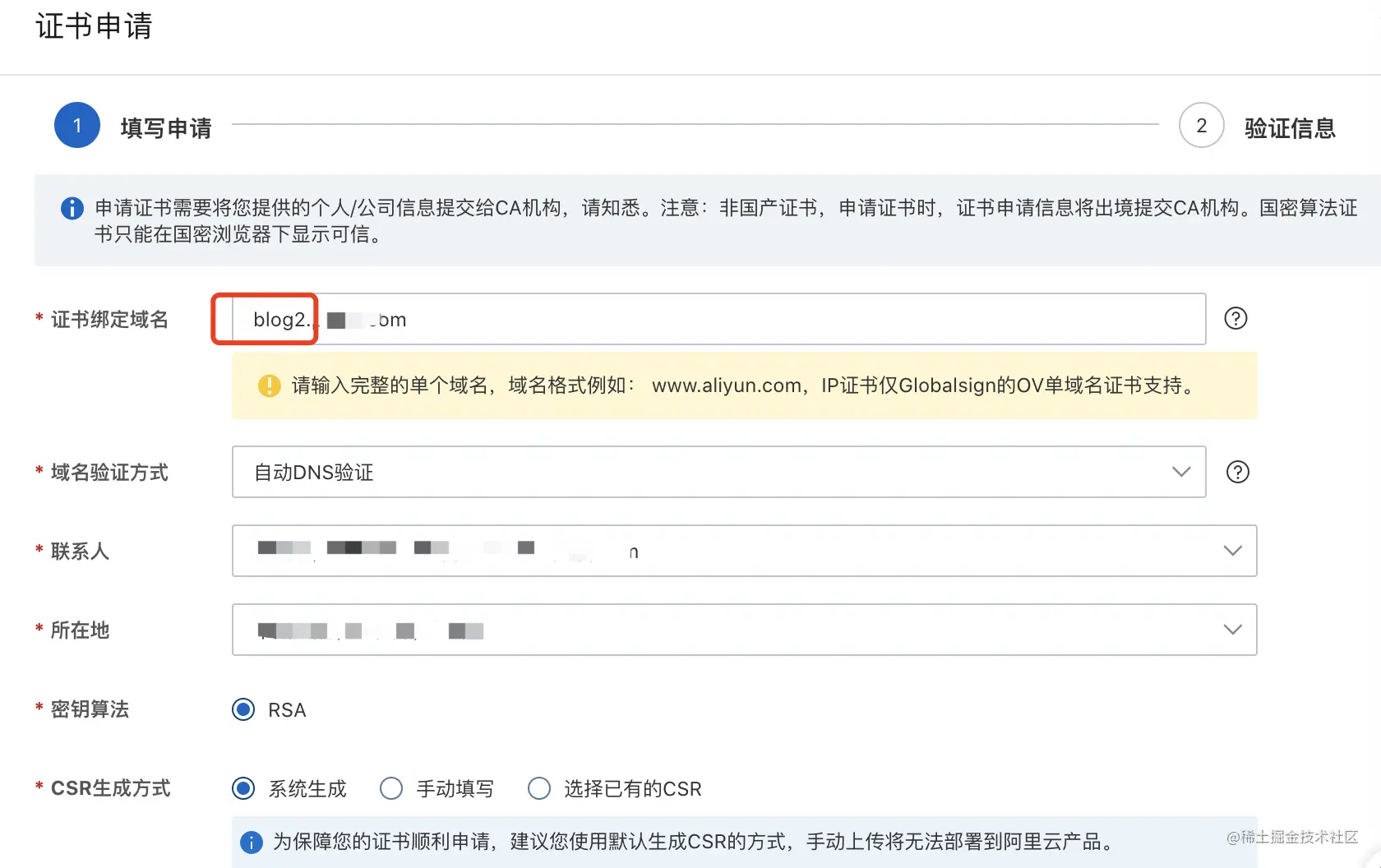Click 证书申请 page title
The width and height of the screenshot is (1381, 868).
(94, 26)
